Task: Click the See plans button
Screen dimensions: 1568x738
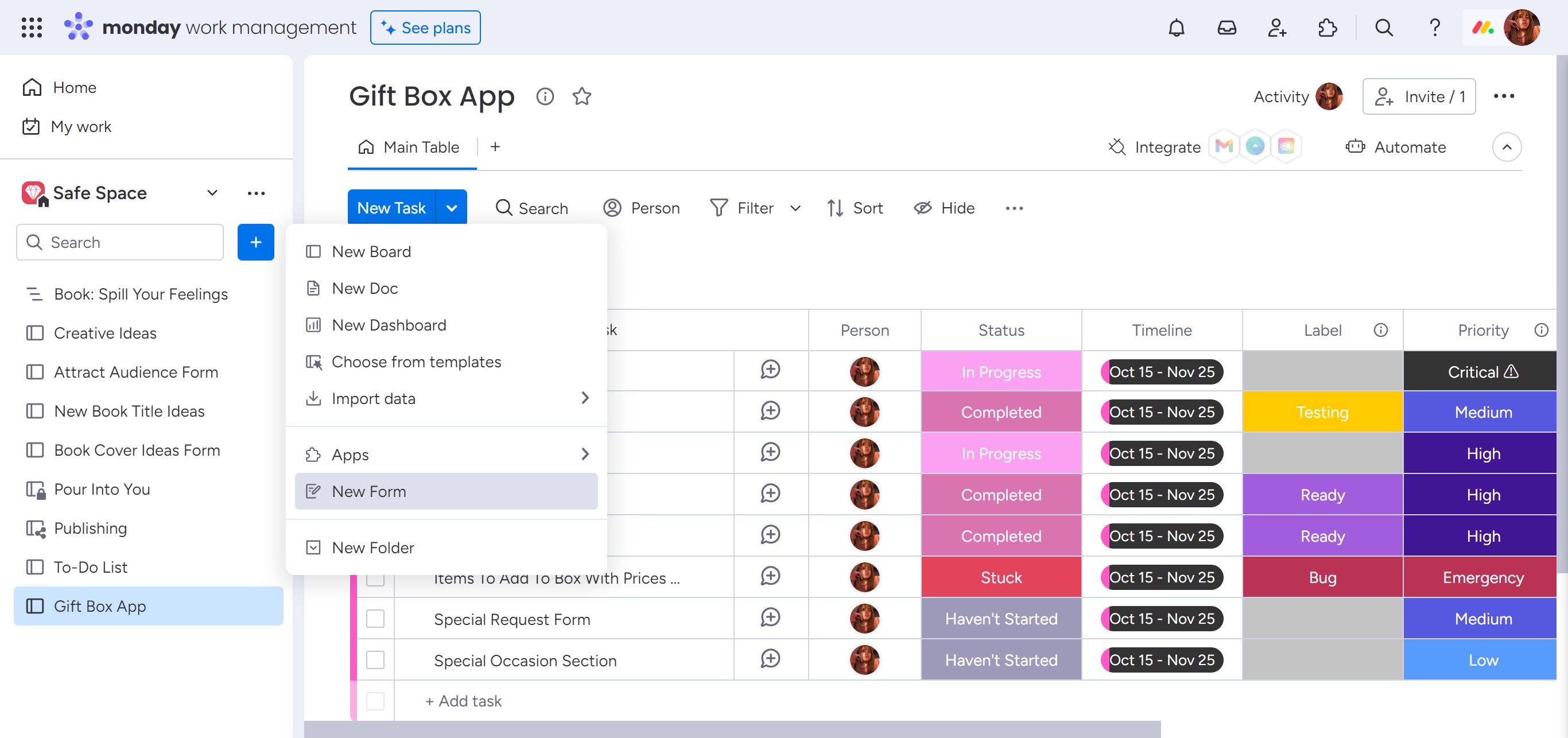Action: (425, 28)
